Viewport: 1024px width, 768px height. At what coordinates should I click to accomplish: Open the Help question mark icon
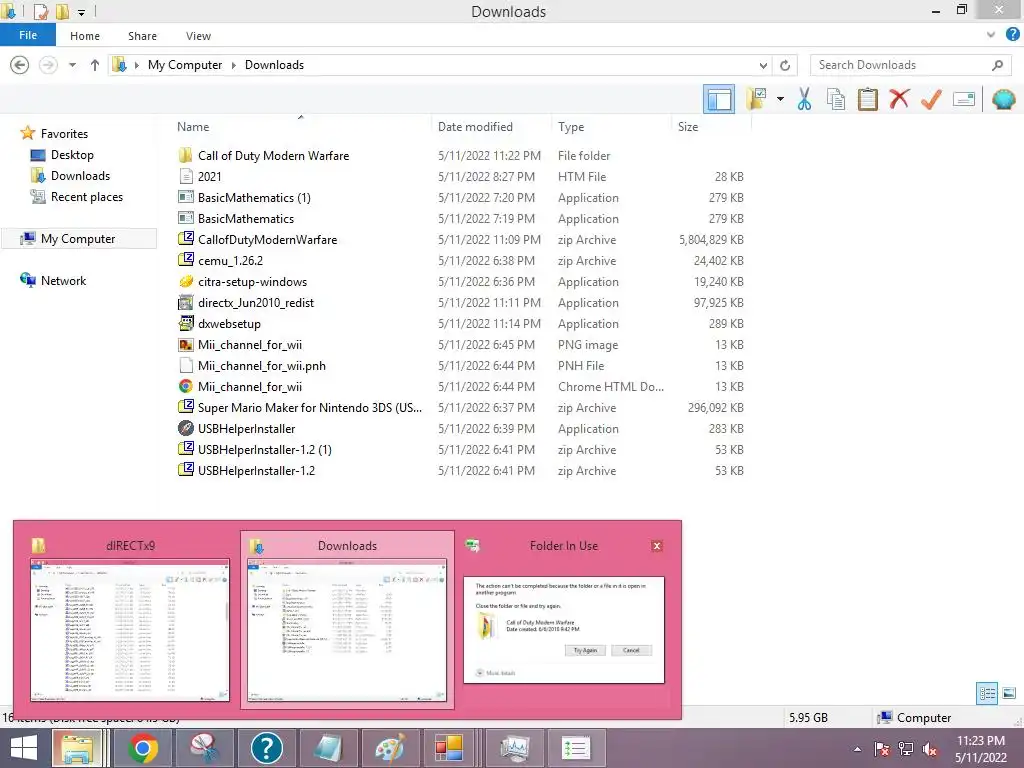(1013, 35)
